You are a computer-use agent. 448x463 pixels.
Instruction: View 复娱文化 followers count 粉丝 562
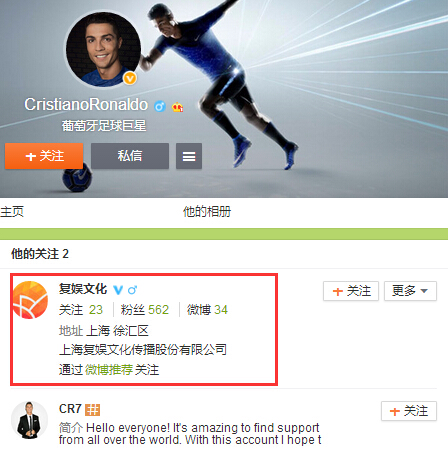[x=145, y=310]
